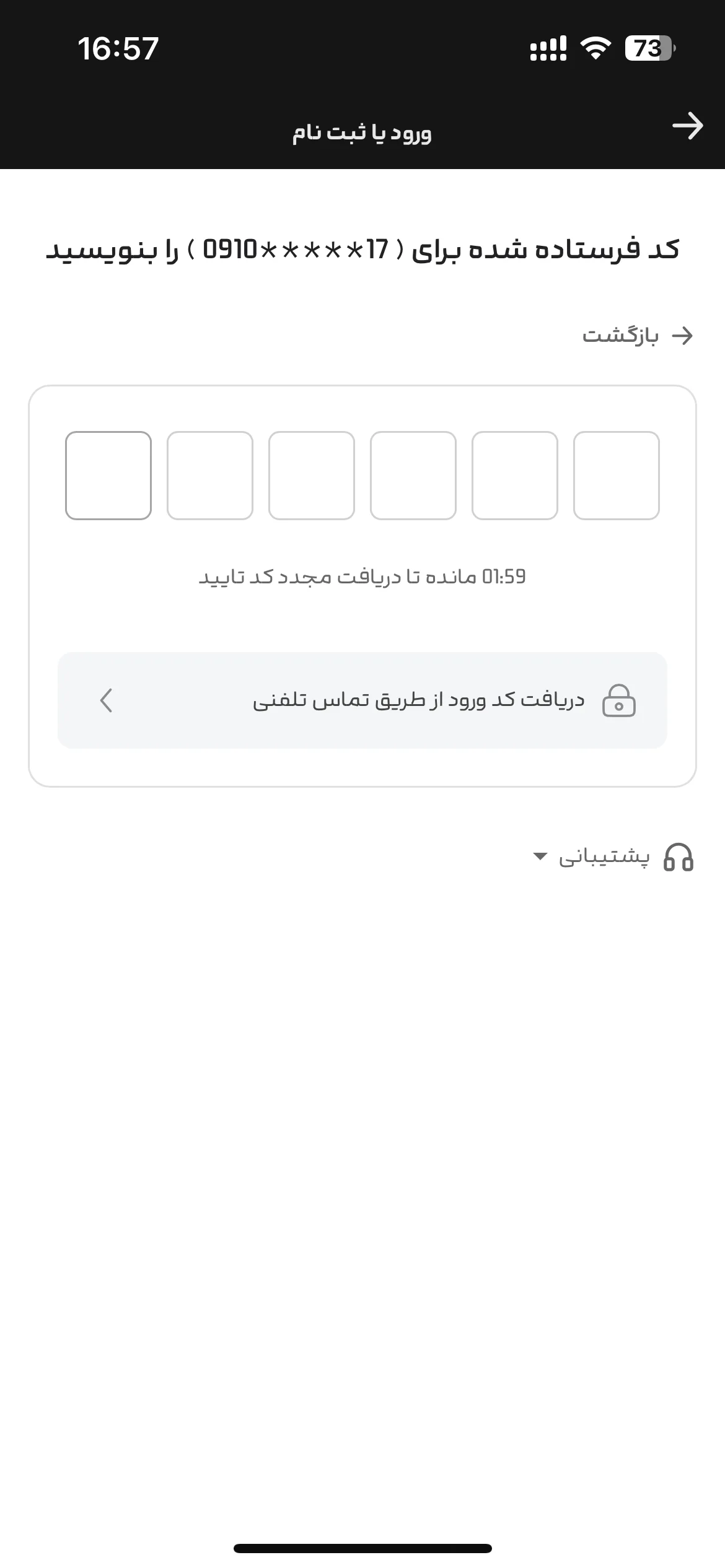Viewport: 725px width, 1568px height.
Task: Tap the cellular signal icon
Action: 548,48
